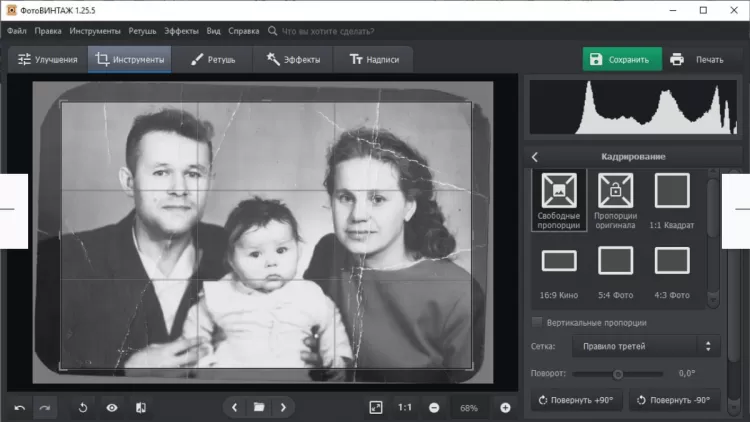
Task: Enable the Вертикальные пропорции checkbox
Action: click(x=537, y=322)
